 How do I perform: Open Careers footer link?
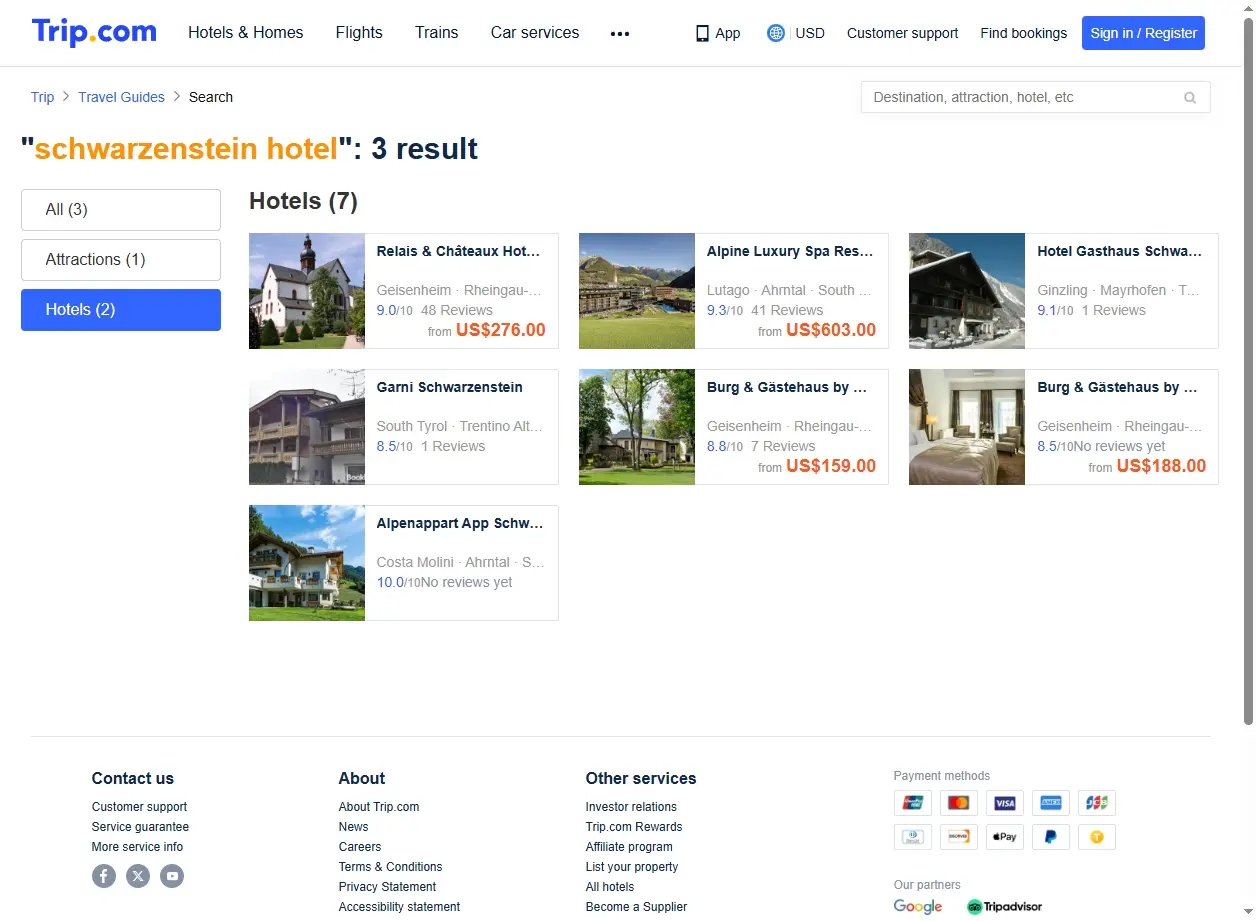(360, 847)
